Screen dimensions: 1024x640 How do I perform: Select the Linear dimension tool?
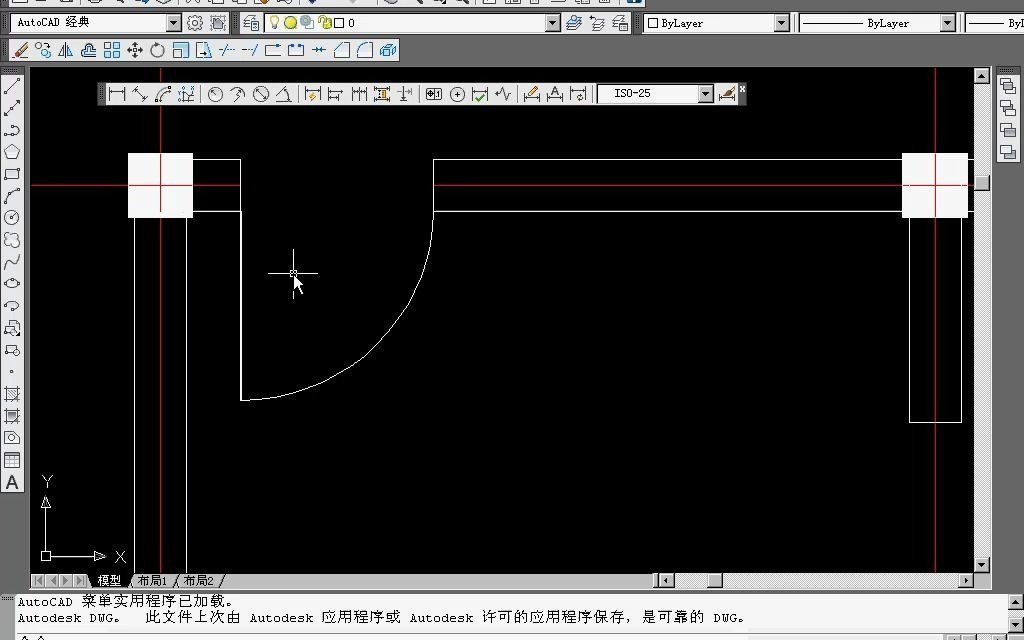coord(117,94)
